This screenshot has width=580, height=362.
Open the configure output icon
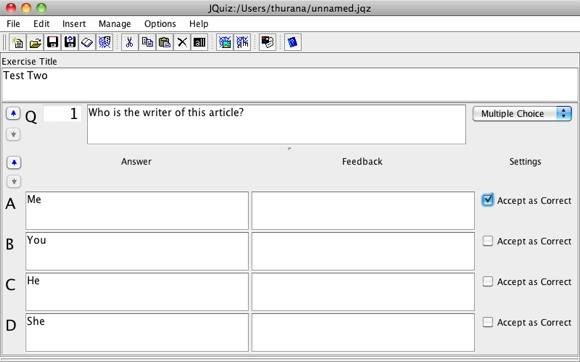(267, 43)
